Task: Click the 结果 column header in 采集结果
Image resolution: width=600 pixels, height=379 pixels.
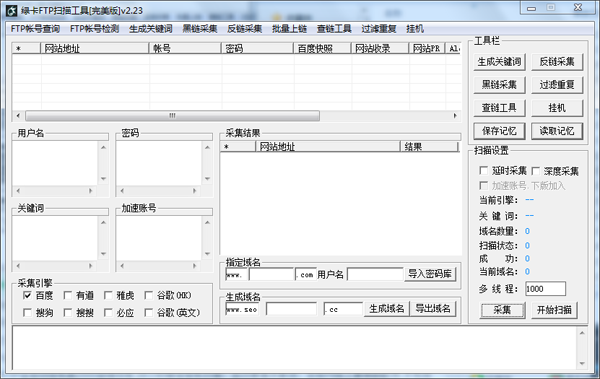Action: point(429,147)
